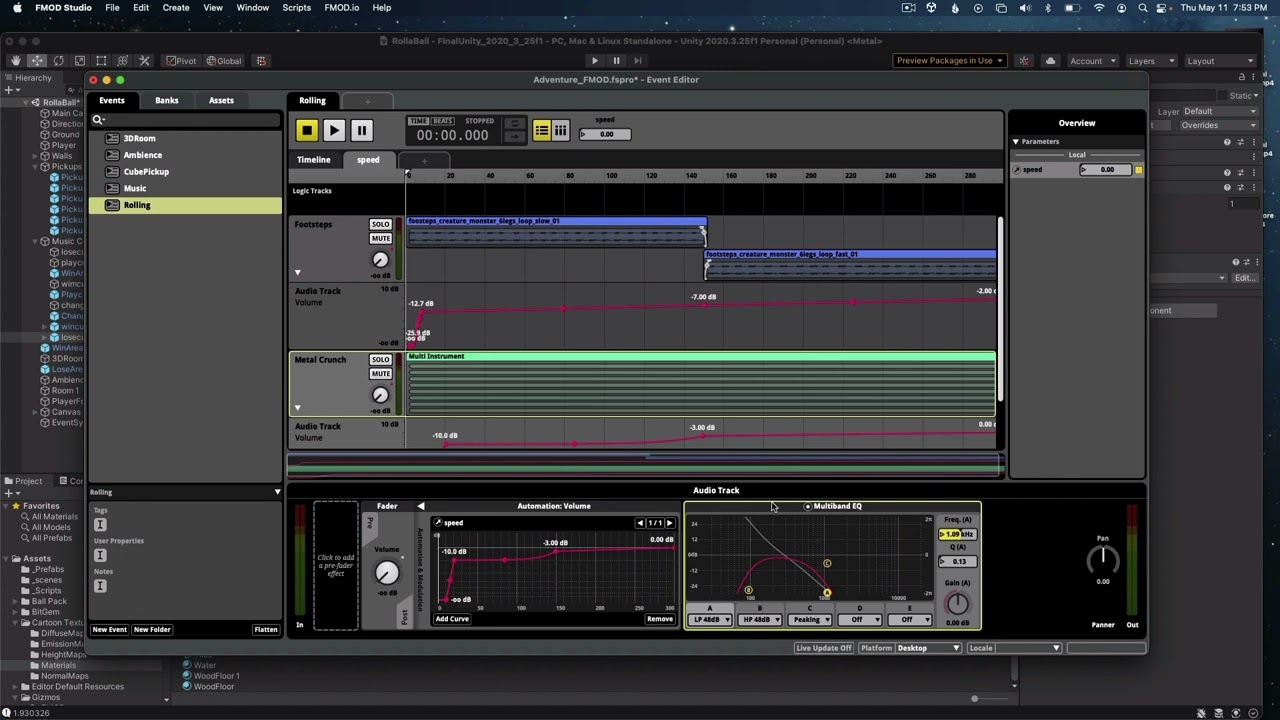This screenshot has width=1280, height=720.
Task: Switch the time display to BEATS
Action: click(x=442, y=121)
